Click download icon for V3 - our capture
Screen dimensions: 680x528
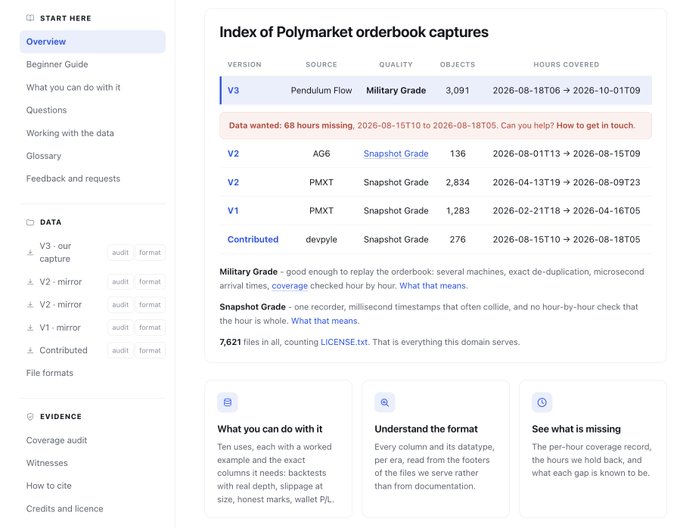(x=30, y=252)
